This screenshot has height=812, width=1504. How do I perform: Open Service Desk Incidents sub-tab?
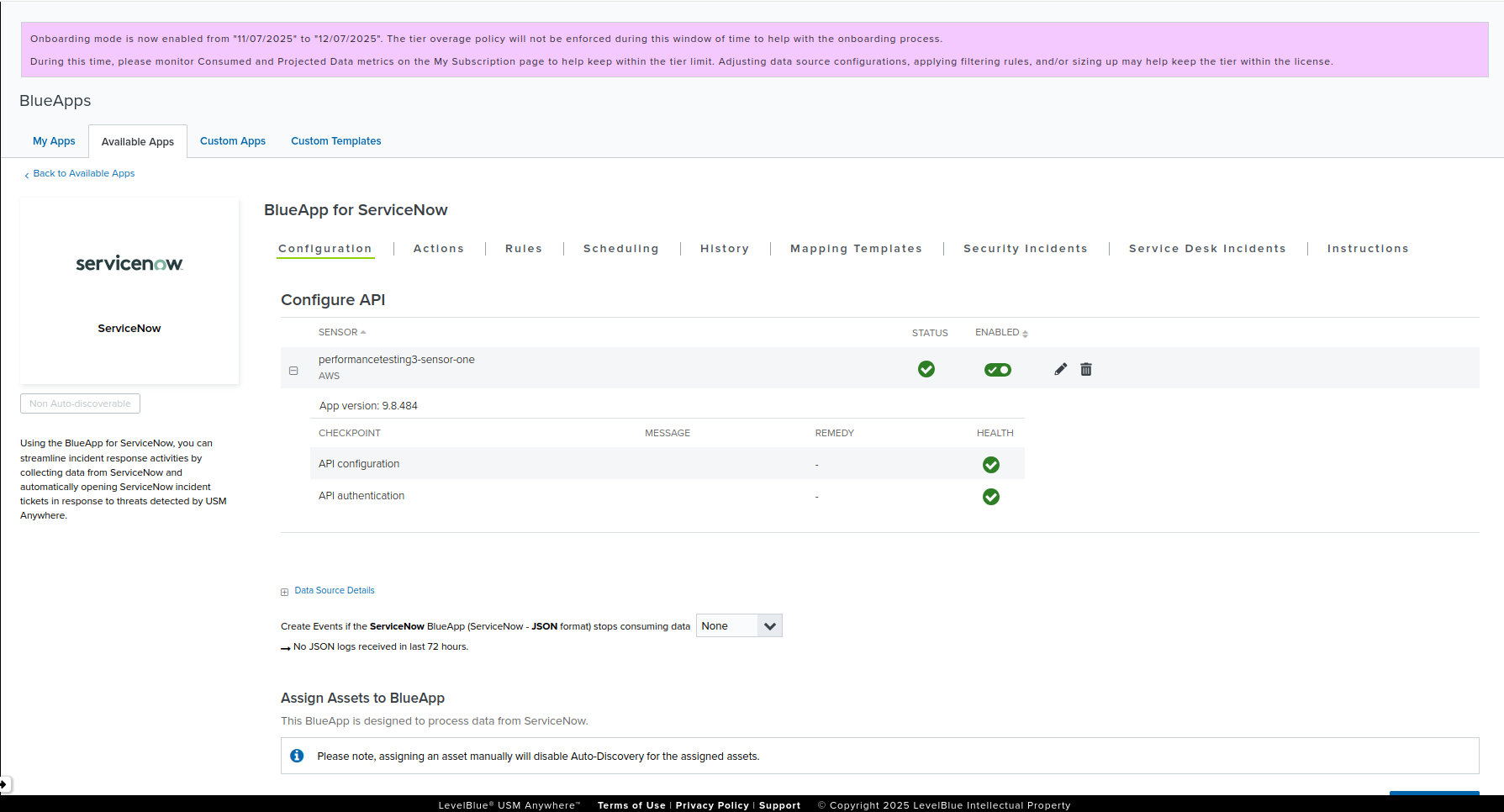[1207, 249]
